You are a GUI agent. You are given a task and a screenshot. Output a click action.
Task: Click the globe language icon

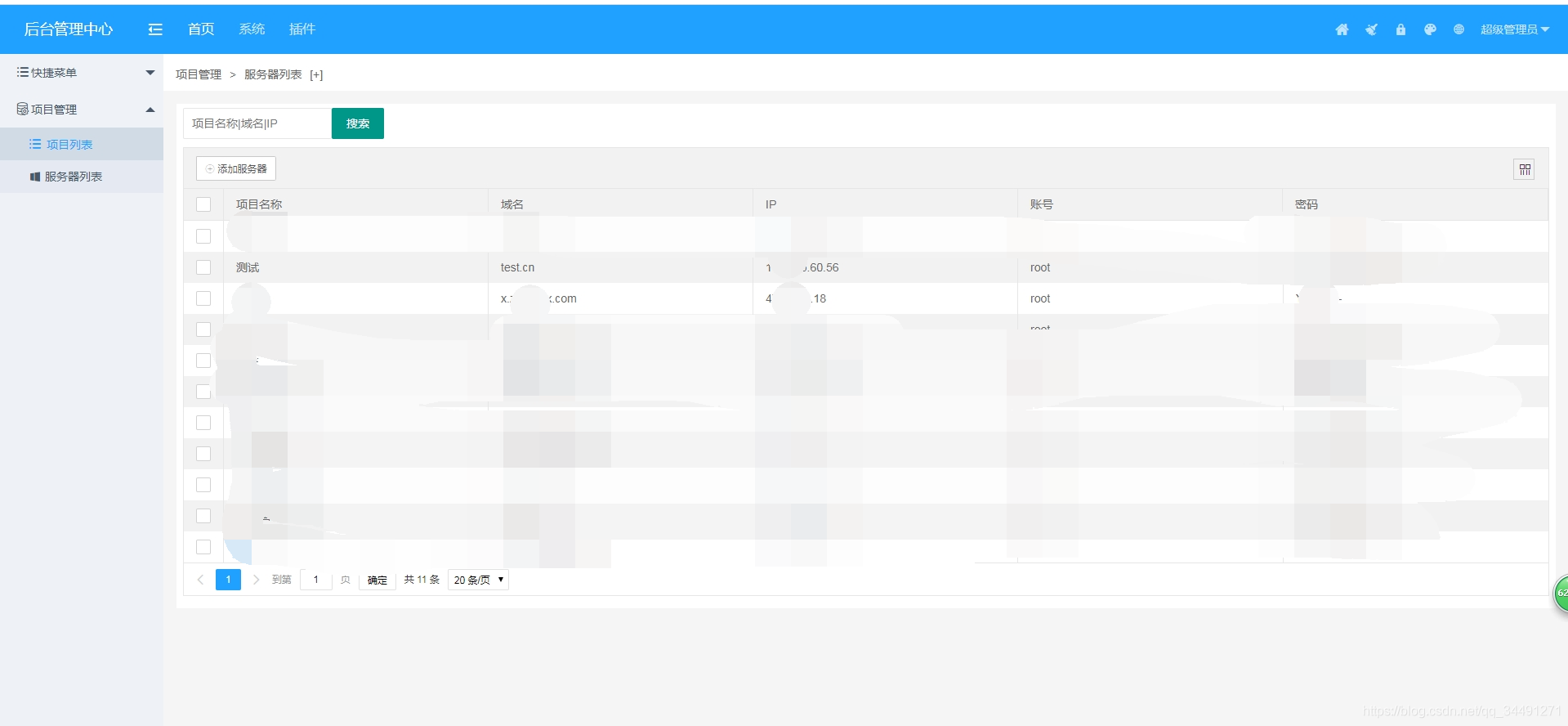point(1459,29)
